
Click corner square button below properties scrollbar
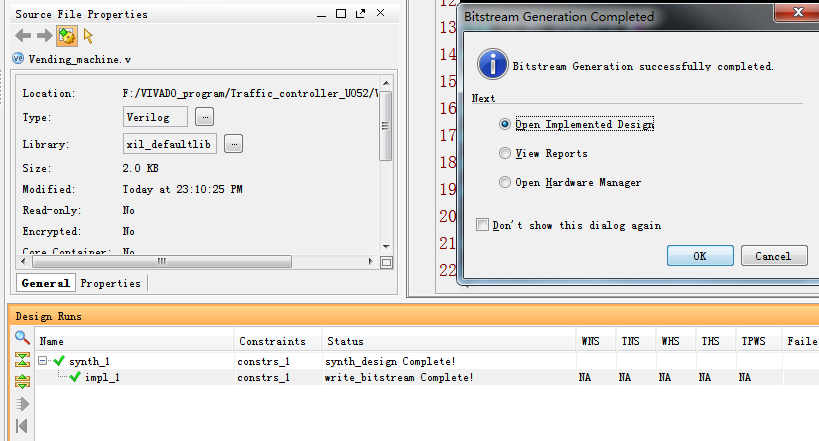click(387, 262)
